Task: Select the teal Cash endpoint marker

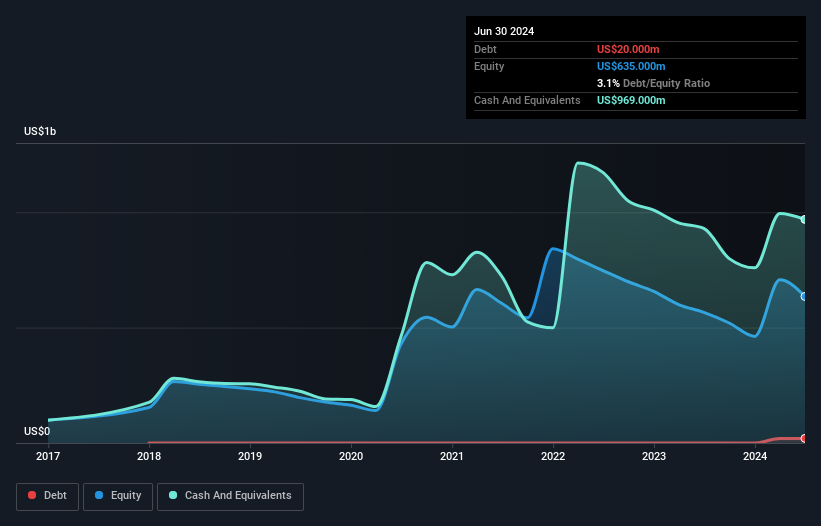Action: tap(804, 219)
